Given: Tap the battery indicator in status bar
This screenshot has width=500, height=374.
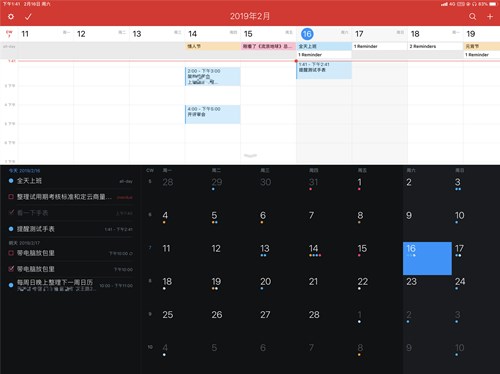Looking at the screenshot, I should pyautogui.click(x=493, y=4).
